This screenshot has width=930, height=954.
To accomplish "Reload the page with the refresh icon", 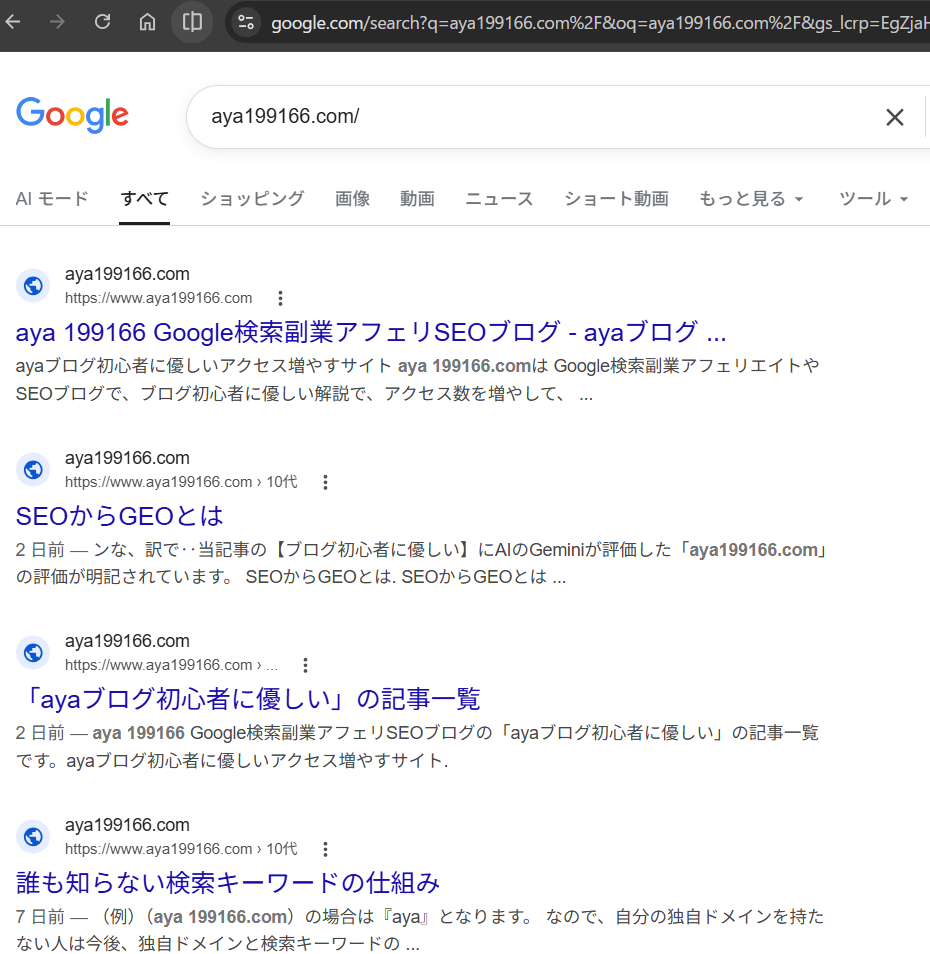I will tap(101, 22).
